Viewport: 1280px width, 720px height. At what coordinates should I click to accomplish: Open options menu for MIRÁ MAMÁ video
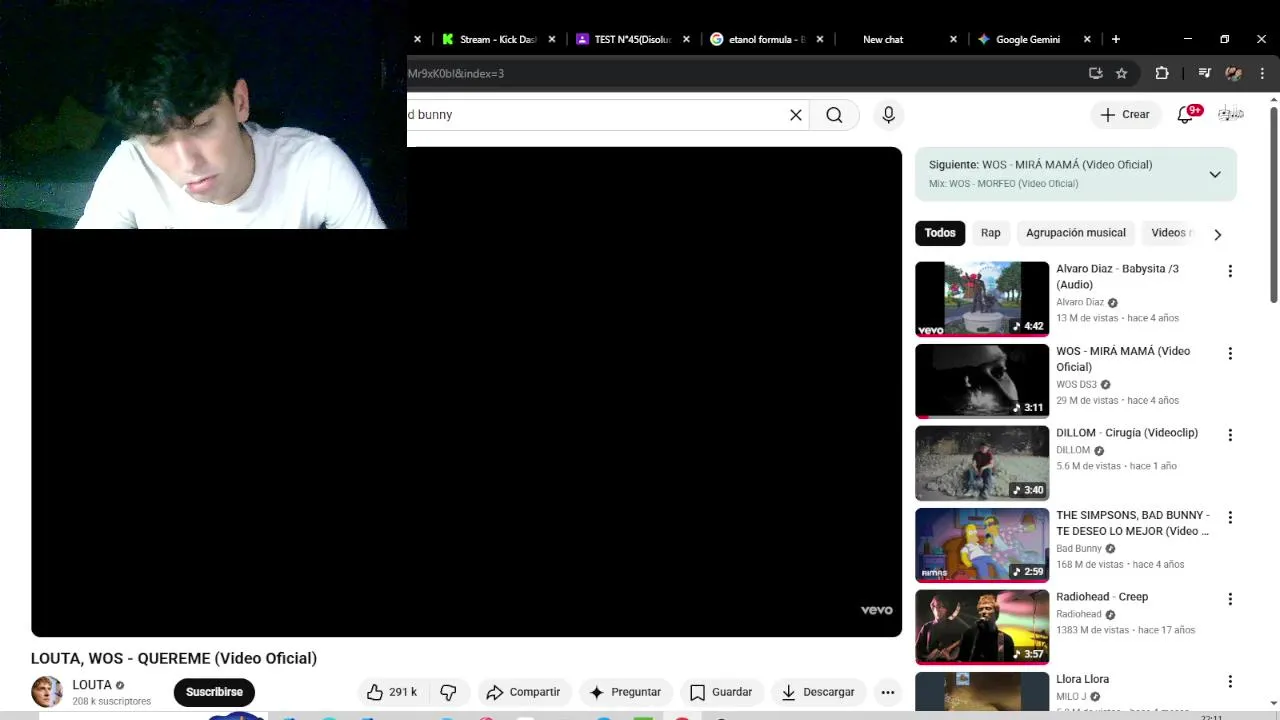pos(1230,353)
